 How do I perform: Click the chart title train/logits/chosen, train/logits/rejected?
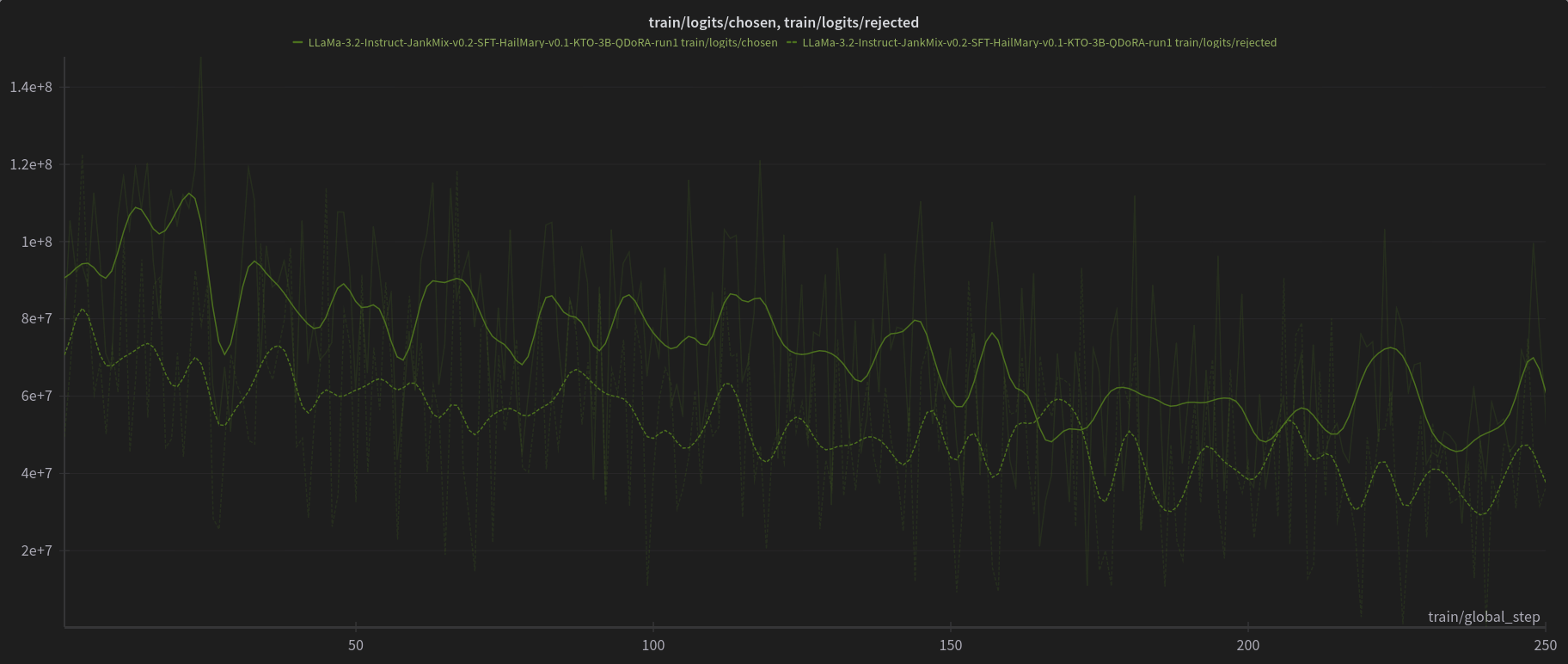783,22
